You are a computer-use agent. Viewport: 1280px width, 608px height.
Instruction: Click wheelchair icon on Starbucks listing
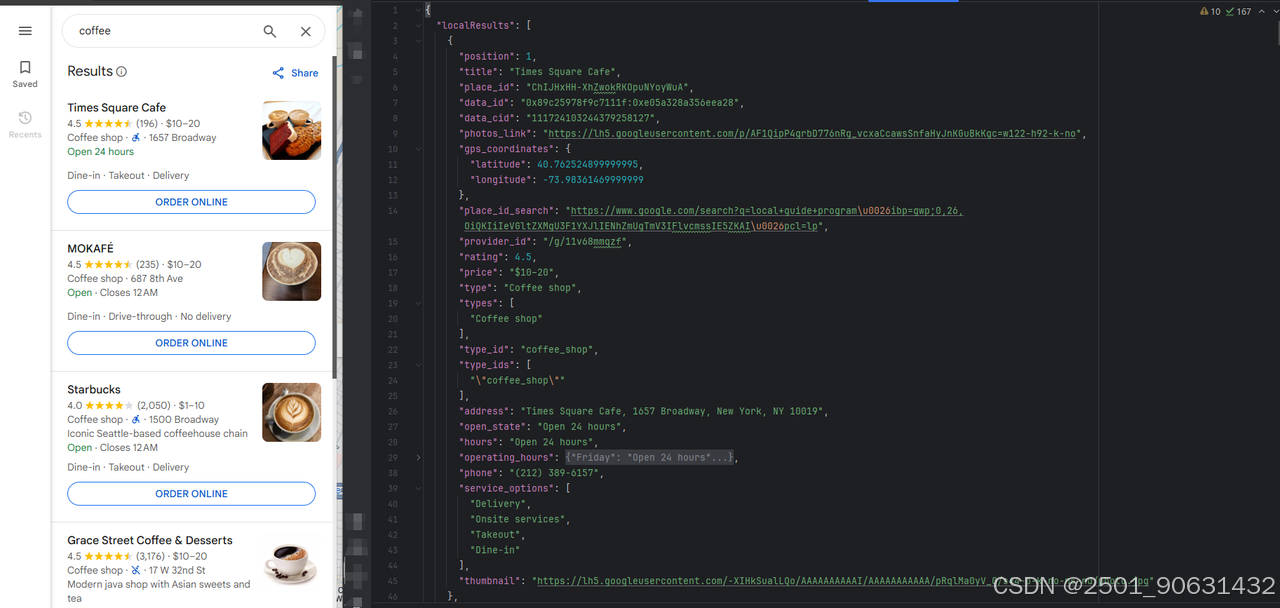136,420
